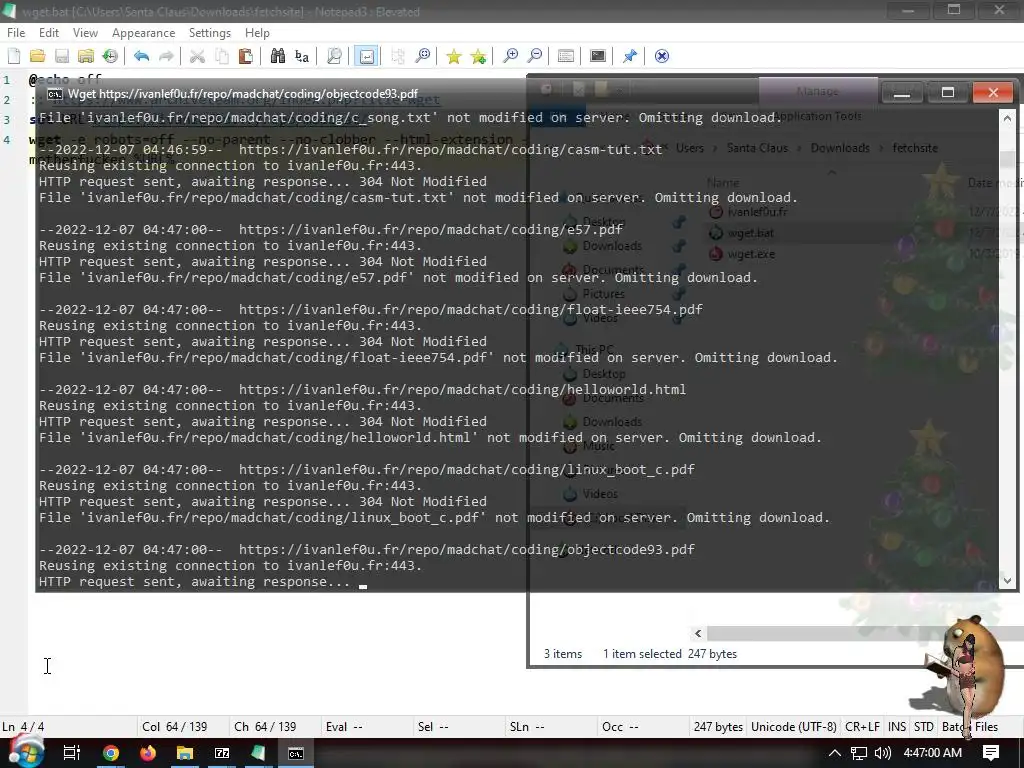Add to favorites with star-plus icon
The width and height of the screenshot is (1024, 768).
click(x=478, y=56)
